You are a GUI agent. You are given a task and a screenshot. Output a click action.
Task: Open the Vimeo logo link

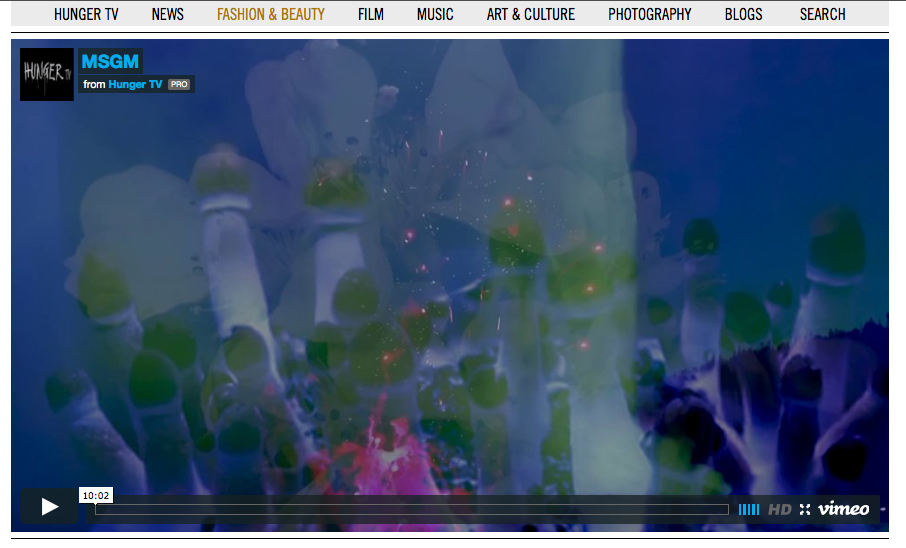pyautogui.click(x=844, y=509)
